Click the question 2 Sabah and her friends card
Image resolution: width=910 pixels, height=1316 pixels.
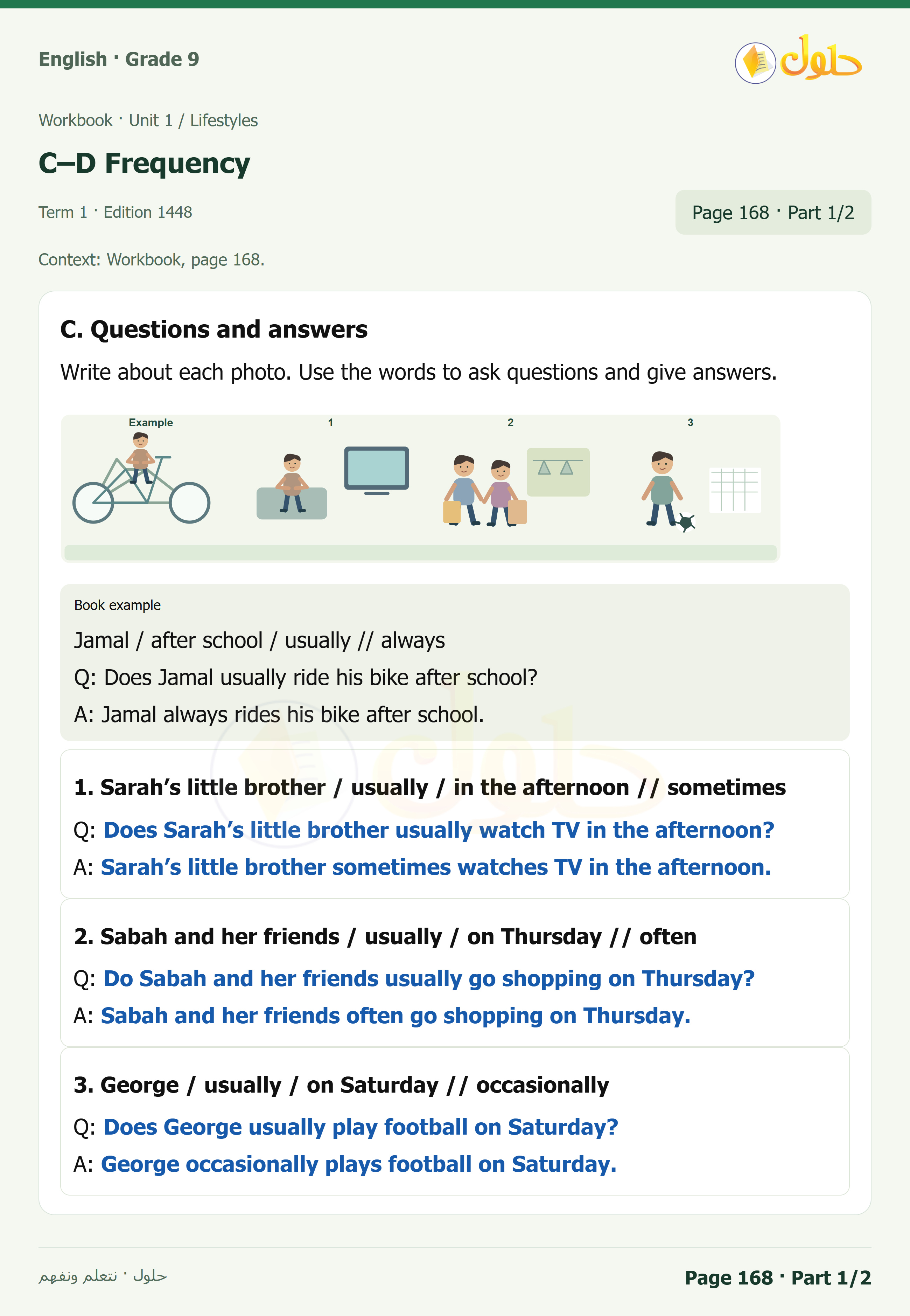pos(454,972)
